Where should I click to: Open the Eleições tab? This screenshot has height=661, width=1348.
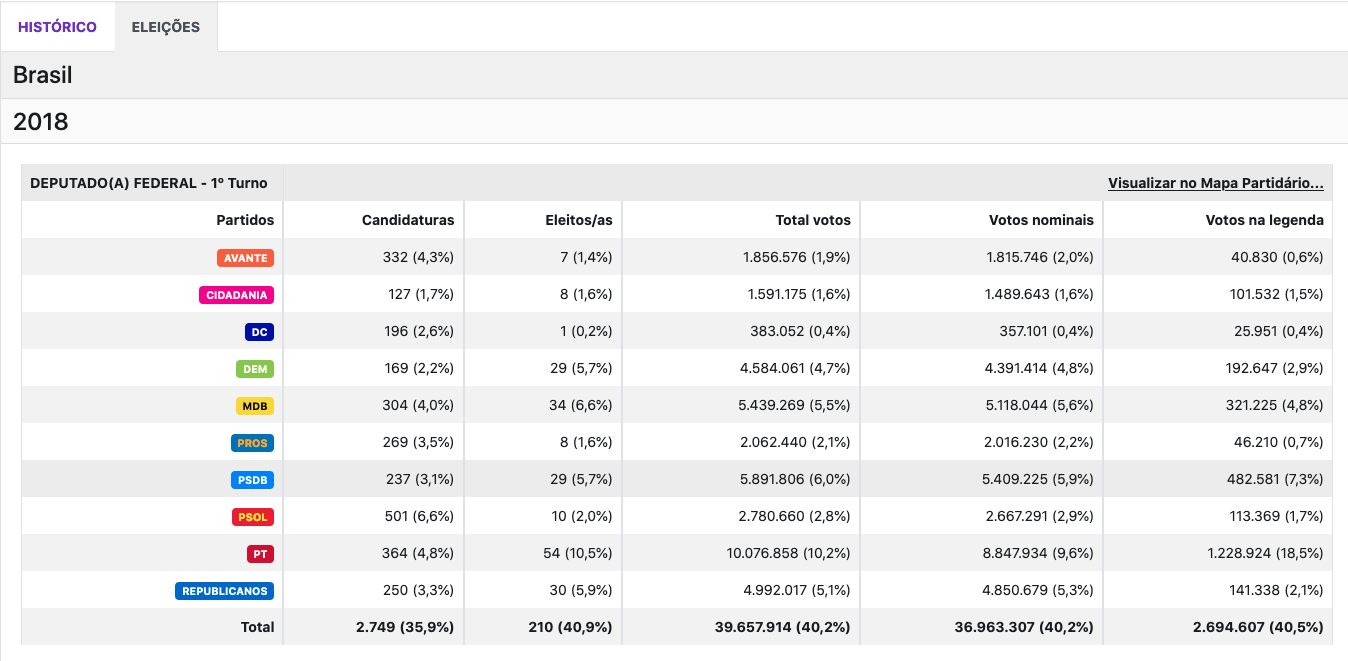(166, 27)
